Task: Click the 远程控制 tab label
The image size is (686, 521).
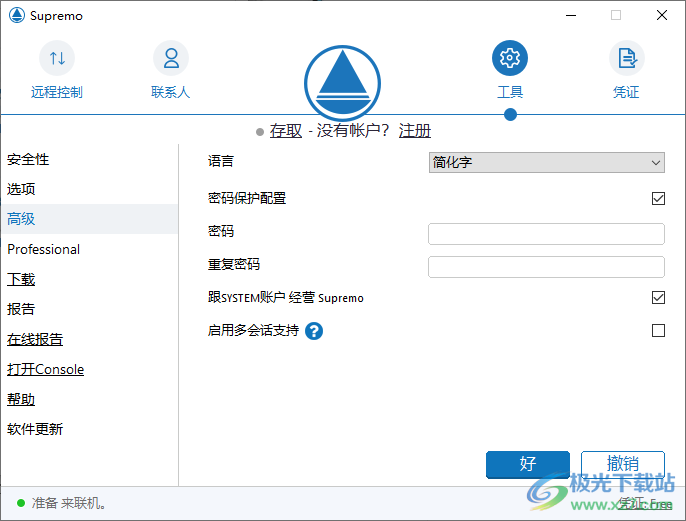Action: click(57, 92)
